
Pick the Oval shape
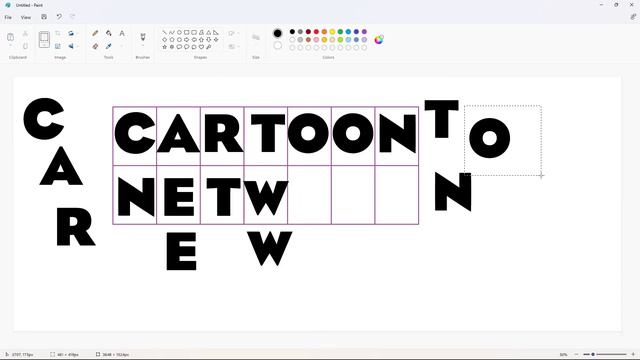179,32
